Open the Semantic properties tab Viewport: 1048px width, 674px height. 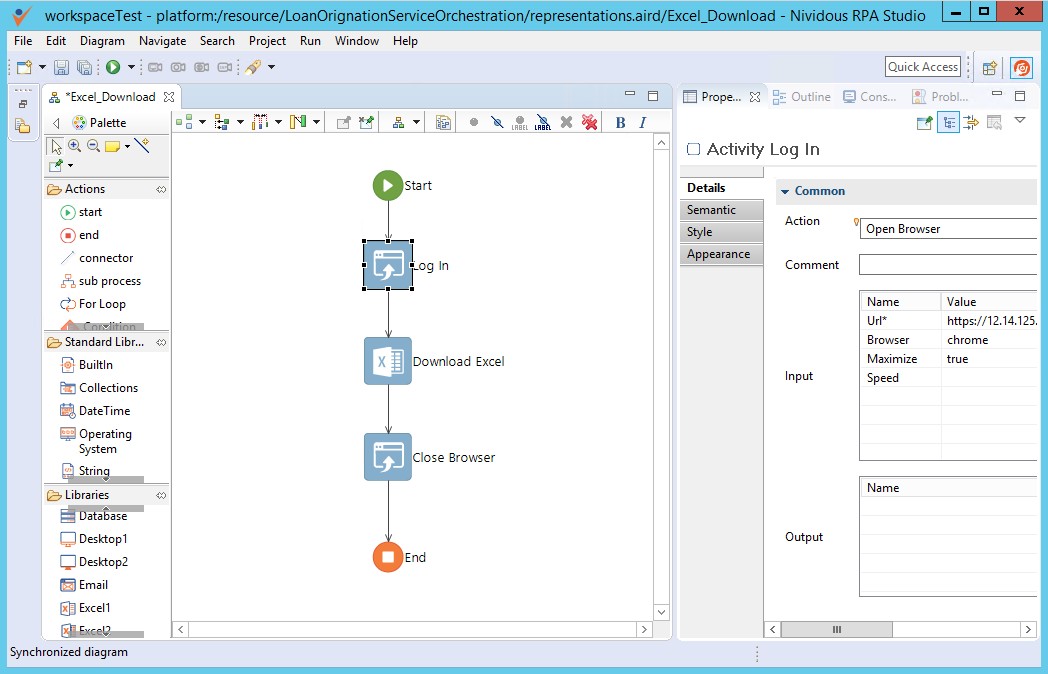click(x=721, y=210)
